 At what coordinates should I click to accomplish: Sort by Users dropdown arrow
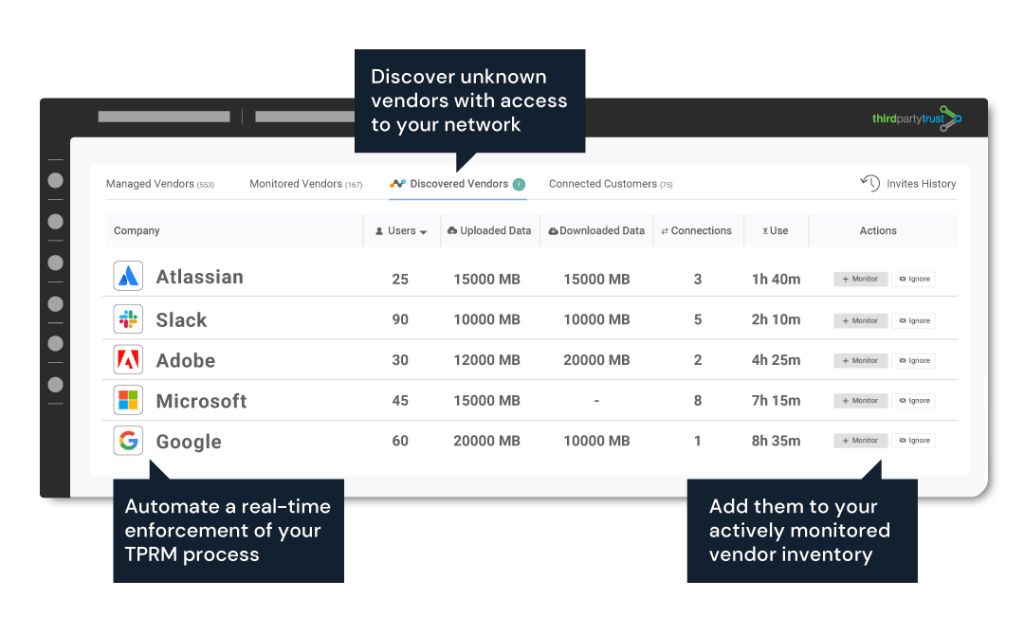coord(423,232)
